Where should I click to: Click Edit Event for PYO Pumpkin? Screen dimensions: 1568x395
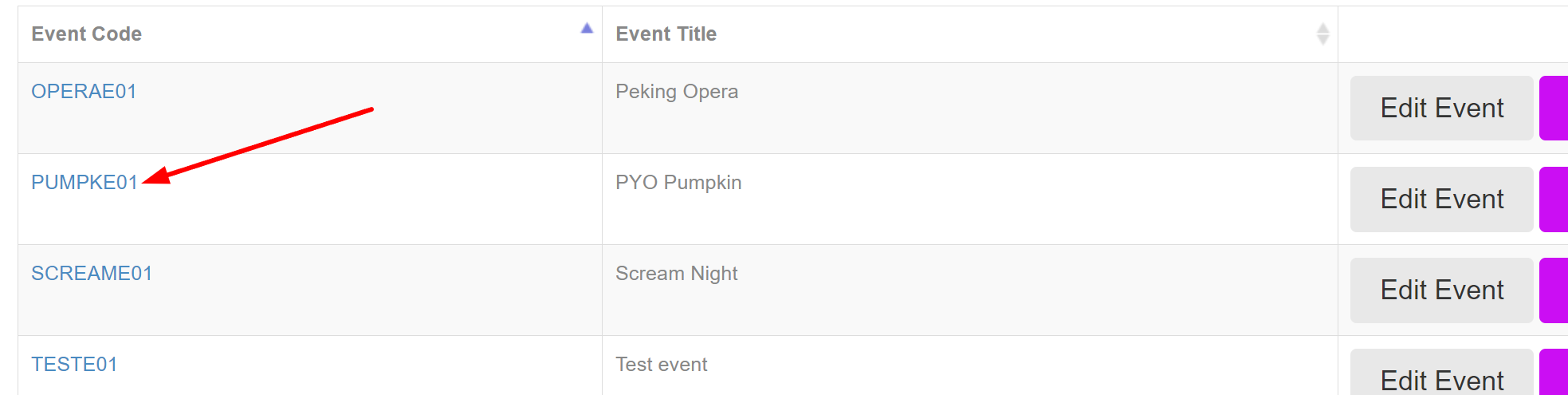click(1441, 199)
